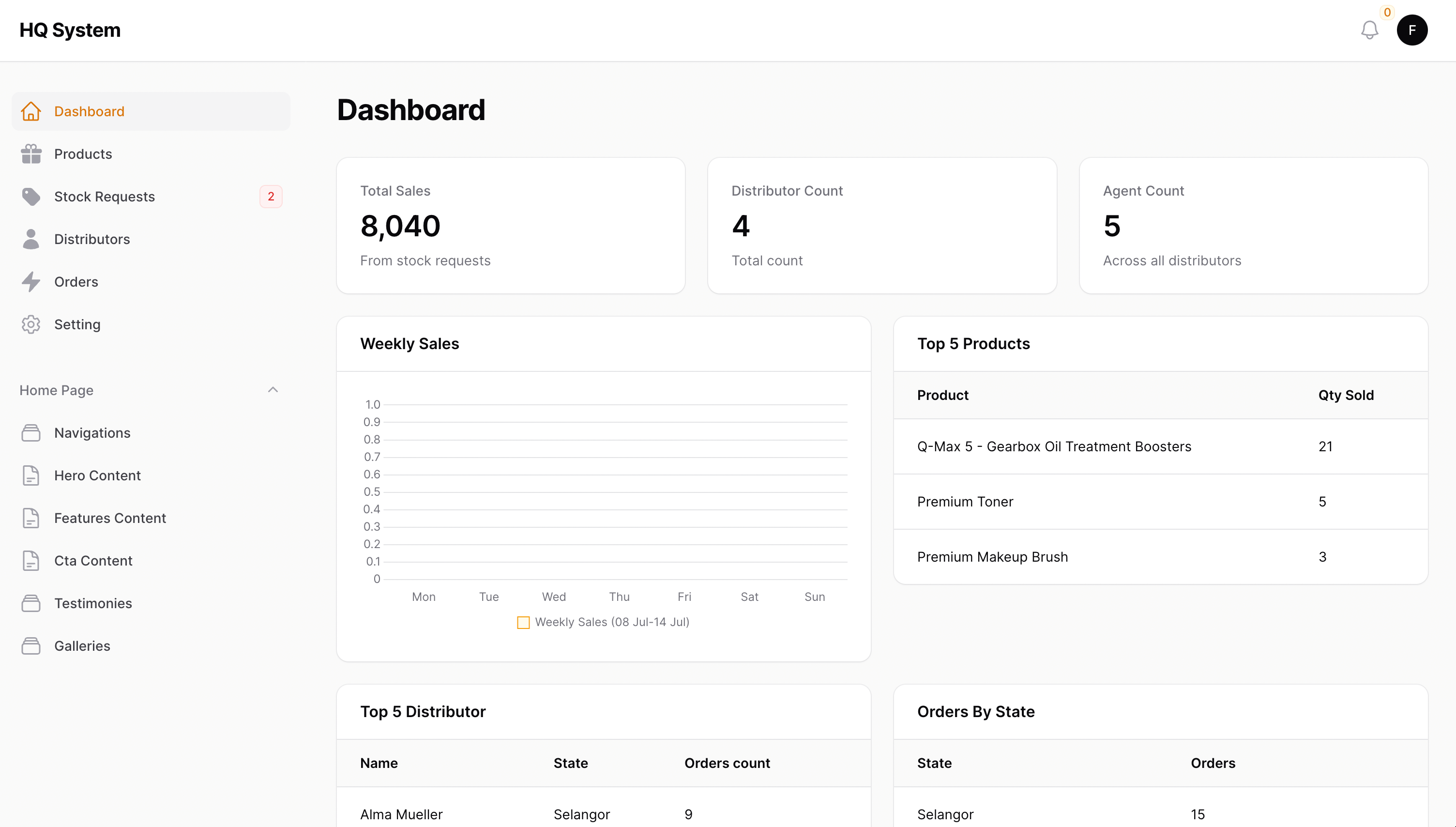Click the 8,040 total sales value
Viewport: 1456px width, 827px height.
[400, 226]
